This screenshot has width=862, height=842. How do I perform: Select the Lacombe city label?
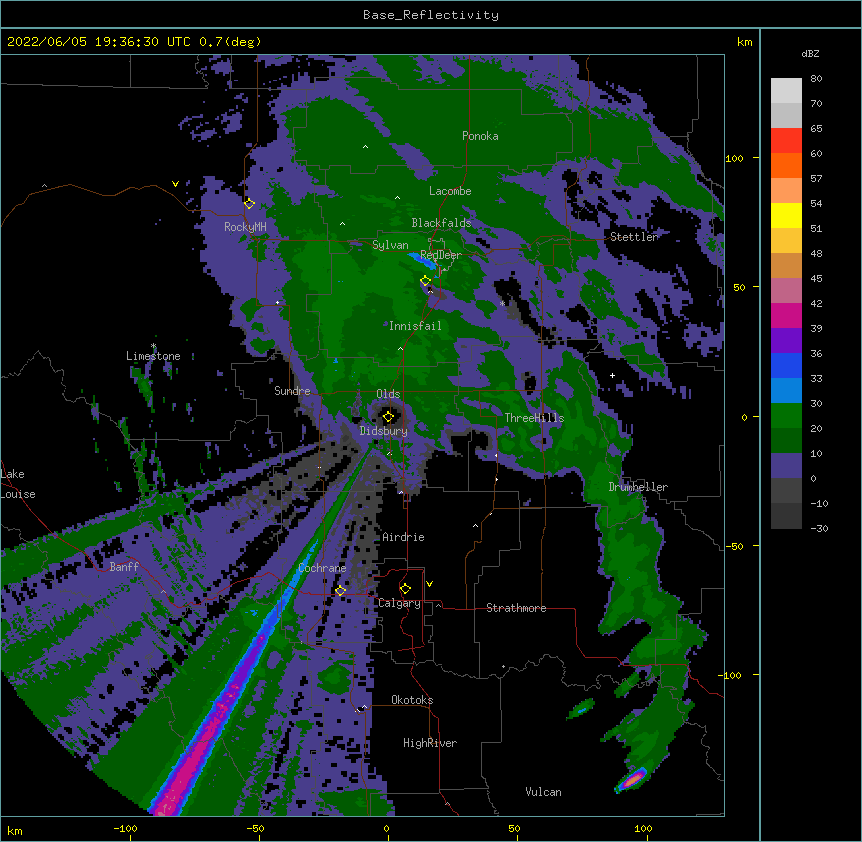pyautogui.click(x=450, y=191)
